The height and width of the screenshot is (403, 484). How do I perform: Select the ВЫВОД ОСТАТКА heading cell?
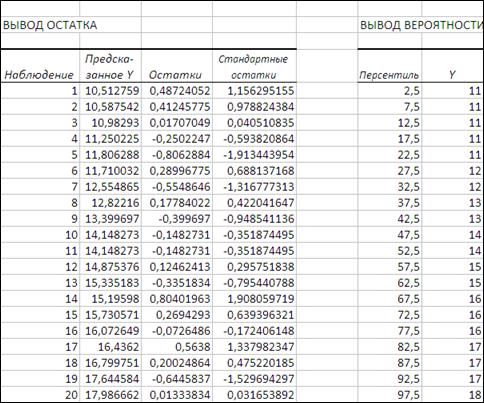pos(50,25)
